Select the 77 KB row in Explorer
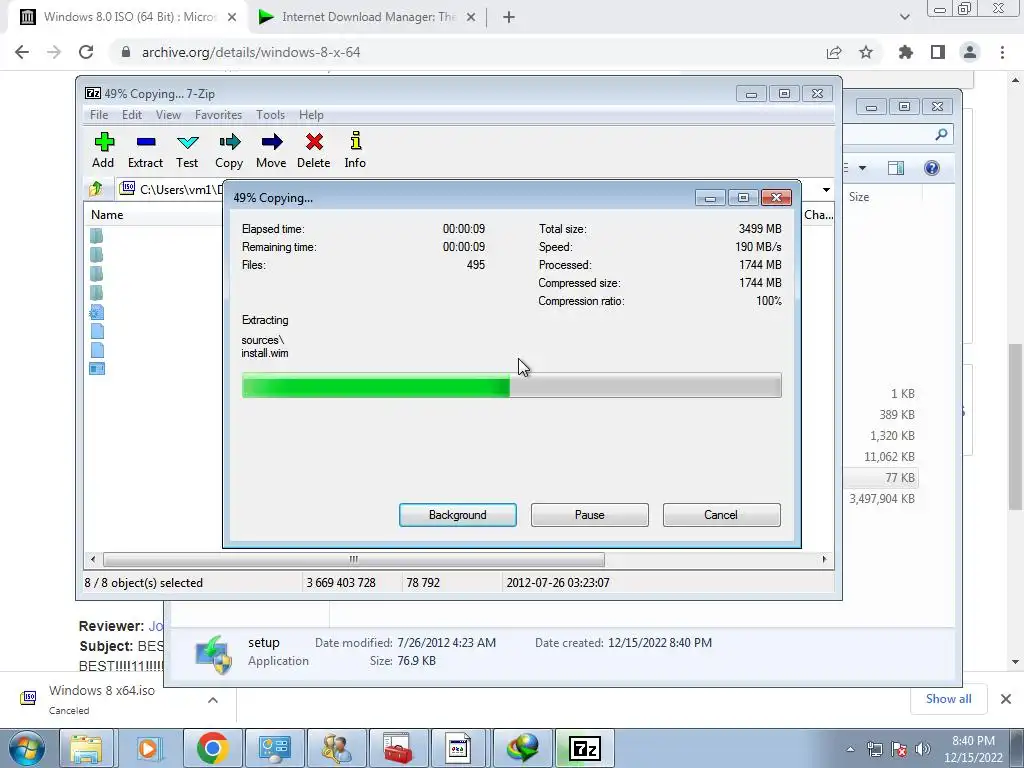 click(880, 478)
